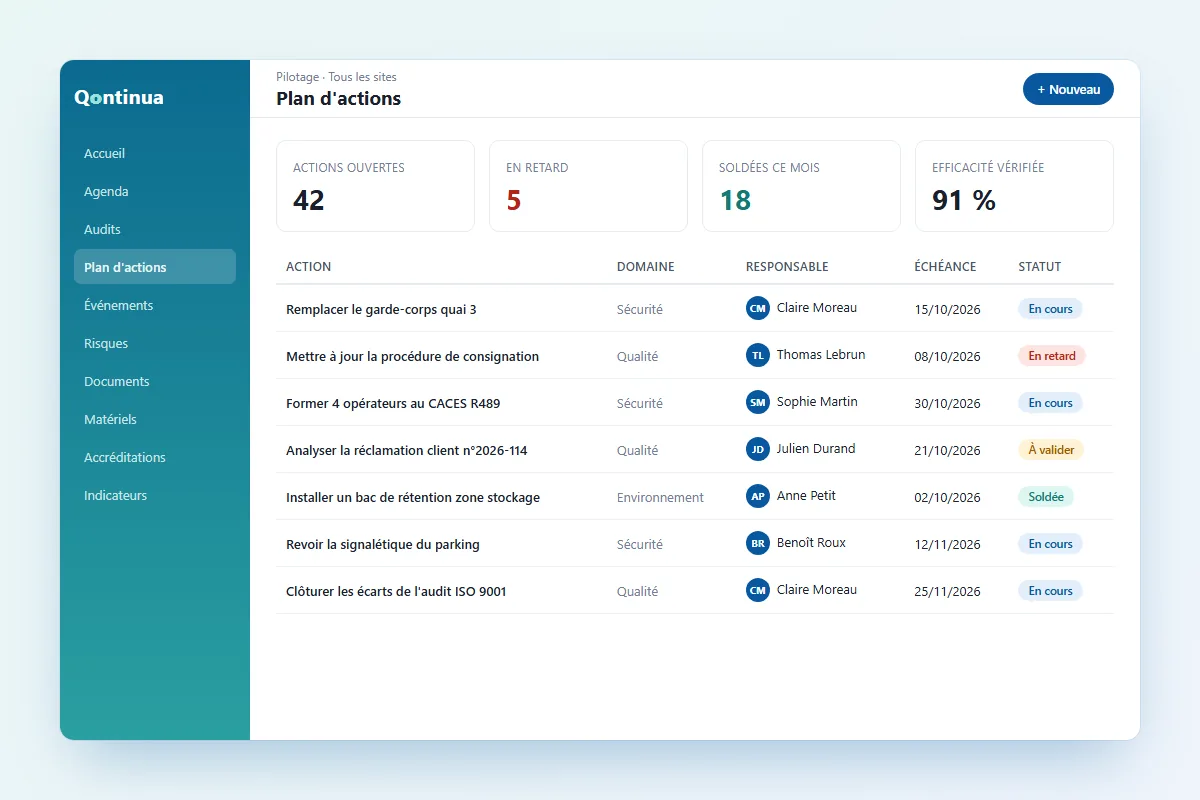The height and width of the screenshot is (800, 1200).
Task: Click the Qontinua logo in the sidebar
Action: coord(119,97)
